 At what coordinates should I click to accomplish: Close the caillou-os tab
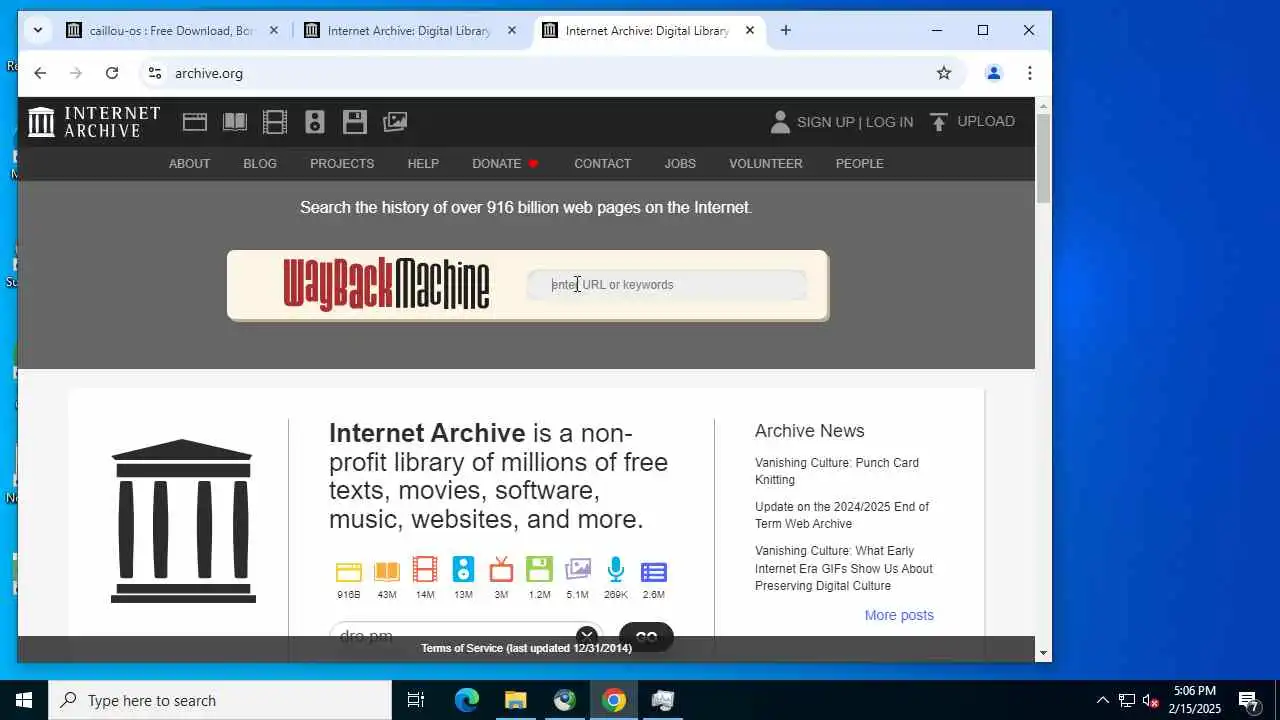tap(274, 30)
